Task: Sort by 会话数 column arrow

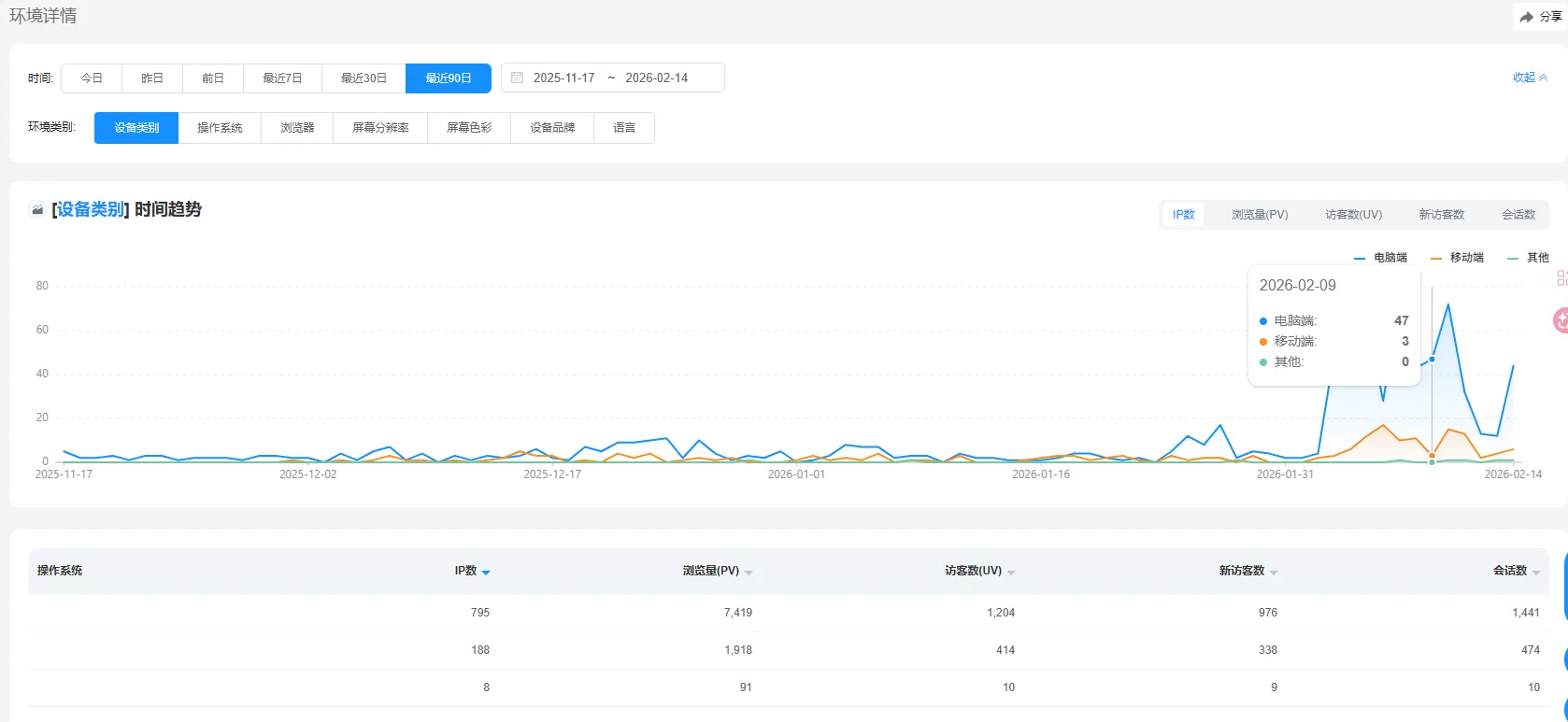Action: click(x=1536, y=572)
